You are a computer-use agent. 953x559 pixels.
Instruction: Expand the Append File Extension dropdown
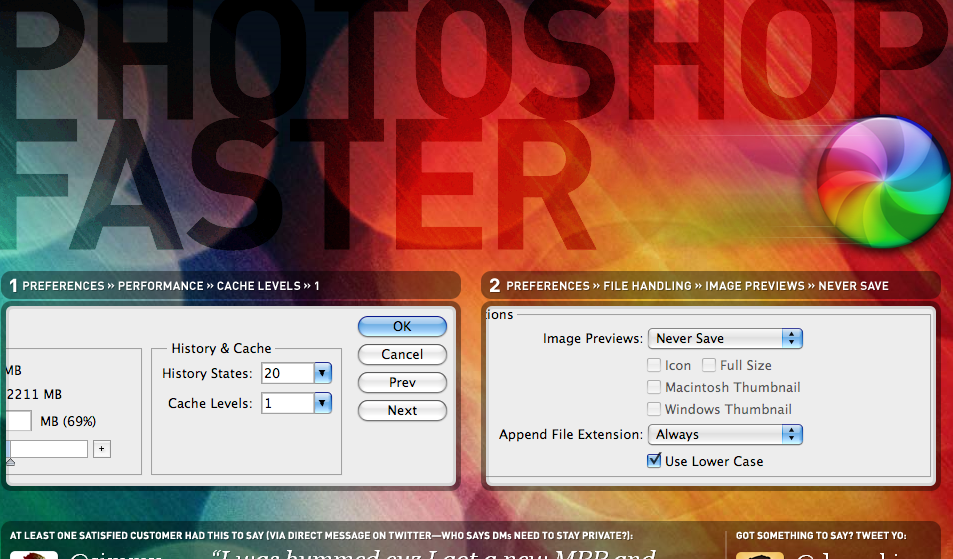click(x=725, y=435)
